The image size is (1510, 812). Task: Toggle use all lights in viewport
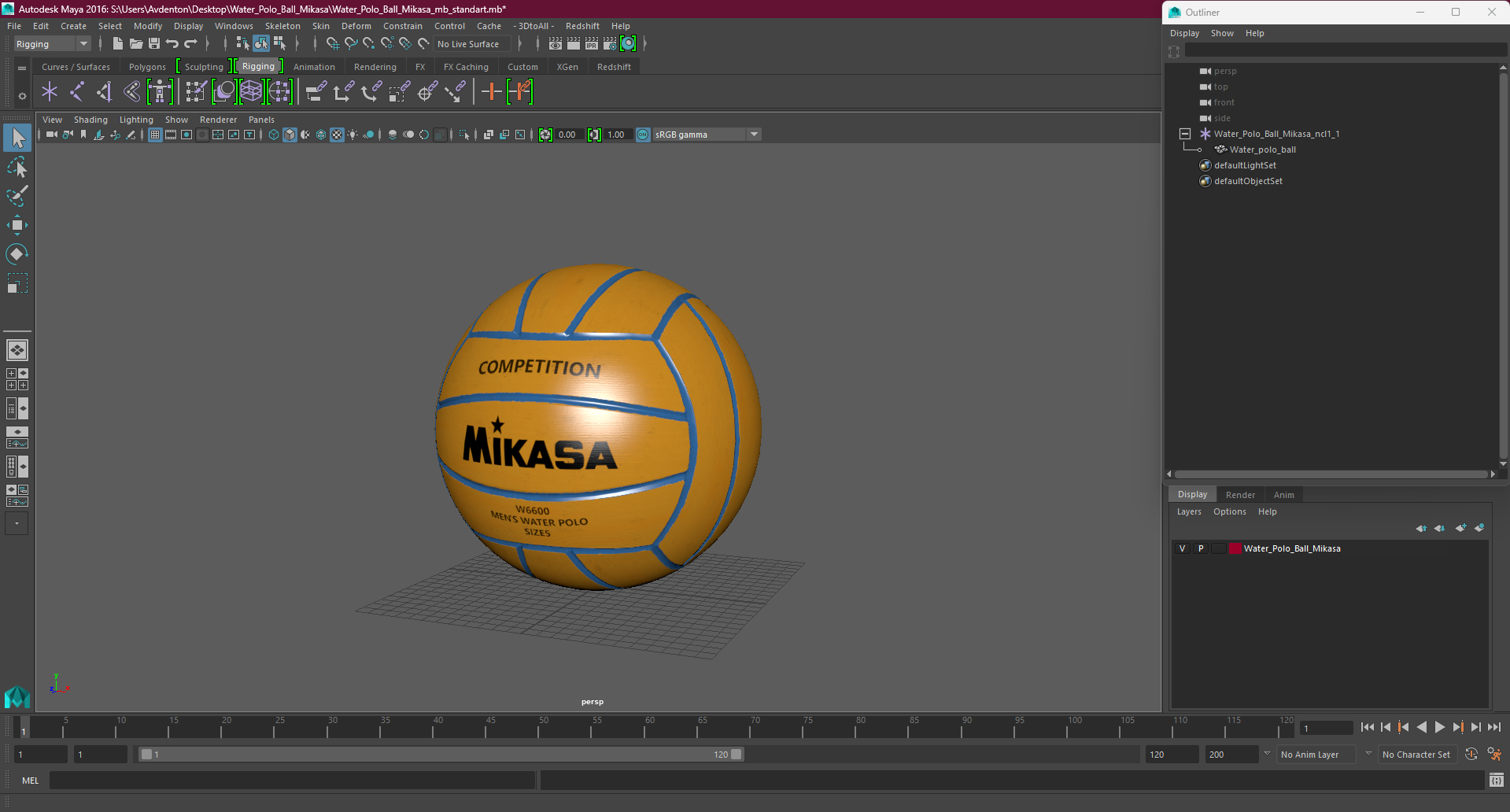click(353, 135)
